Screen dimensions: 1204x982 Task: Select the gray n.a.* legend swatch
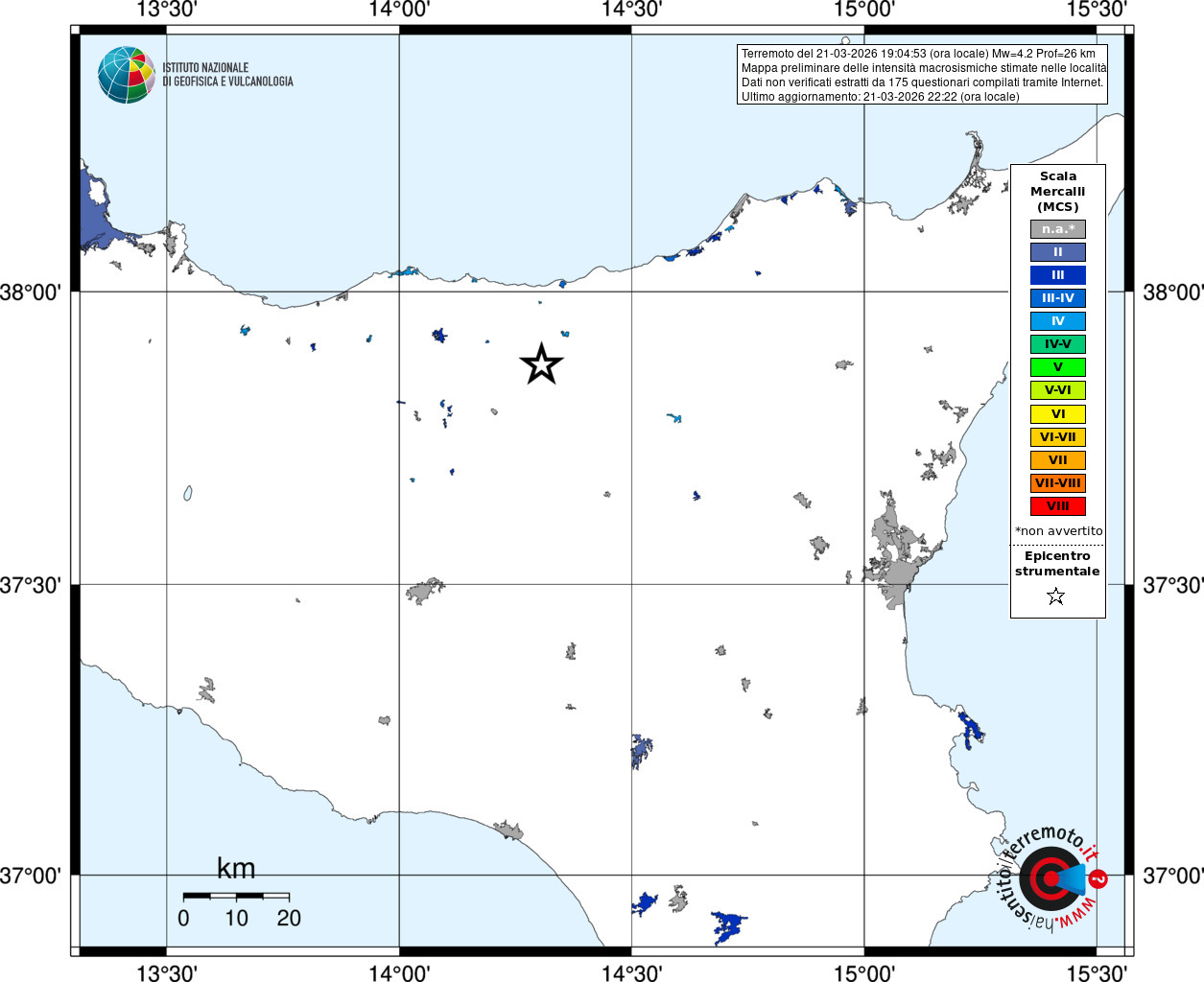point(1058,229)
